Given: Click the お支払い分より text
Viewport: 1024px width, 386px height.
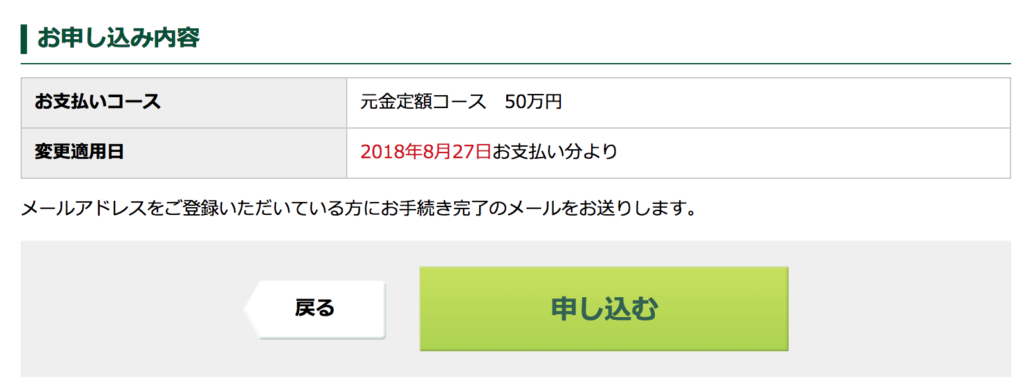Looking at the screenshot, I should (554, 152).
